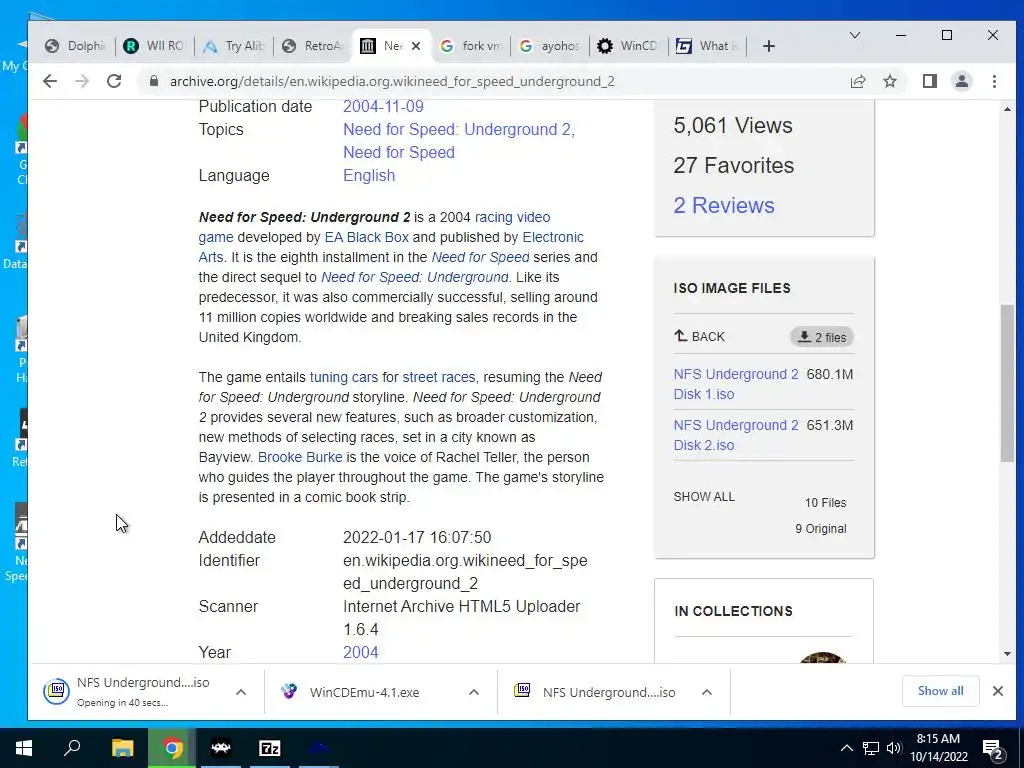View site information via the padlock icon

point(154,81)
